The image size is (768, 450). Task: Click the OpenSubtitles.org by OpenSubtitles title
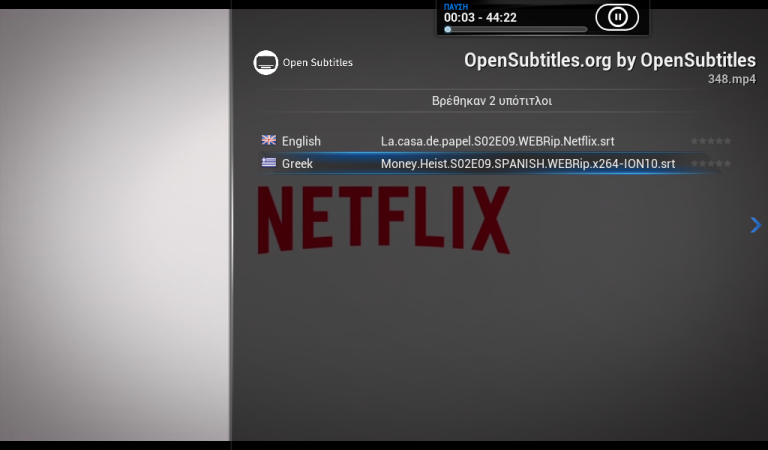coord(610,60)
